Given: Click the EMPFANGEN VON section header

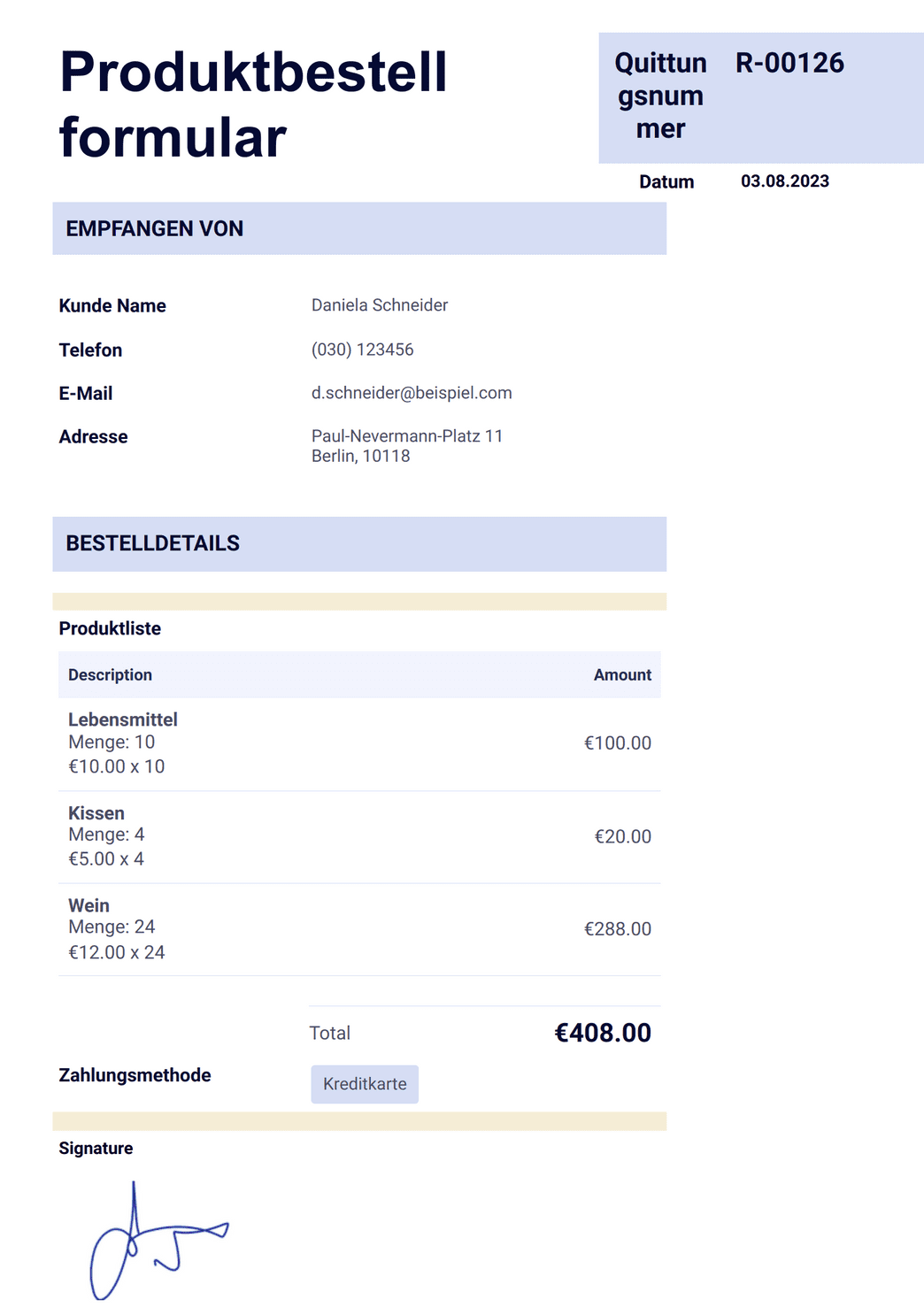Looking at the screenshot, I should (x=359, y=228).
